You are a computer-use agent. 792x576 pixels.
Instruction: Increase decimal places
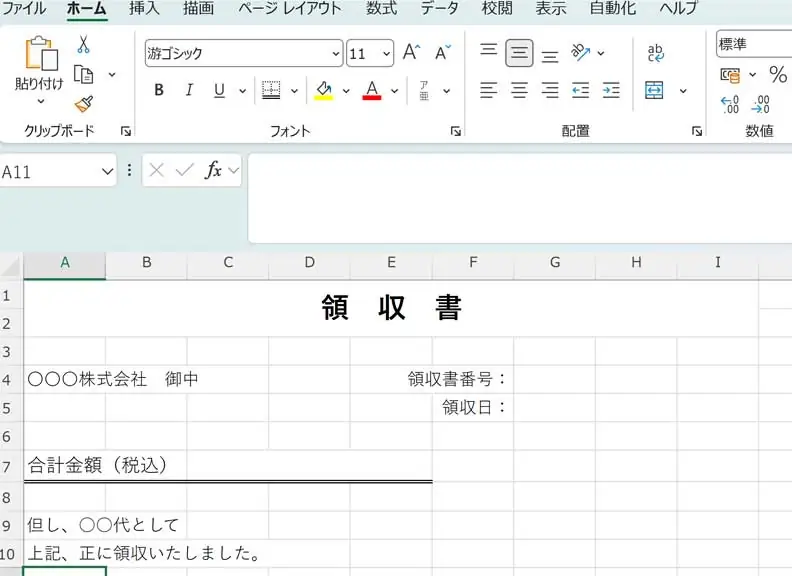(x=730, y=105)
